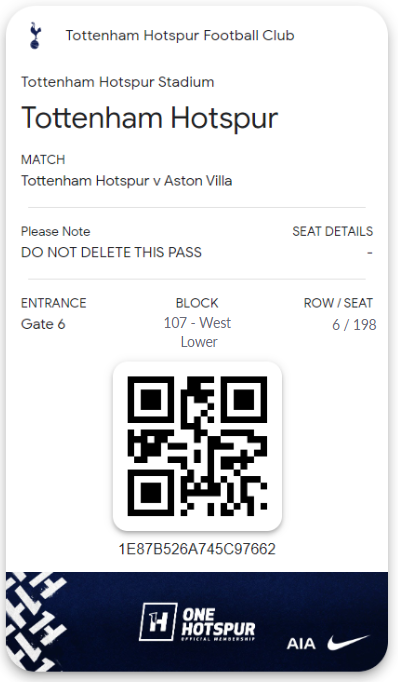Click the SEAT DETAILS label
398x682 pixels.
pos(332,231)
